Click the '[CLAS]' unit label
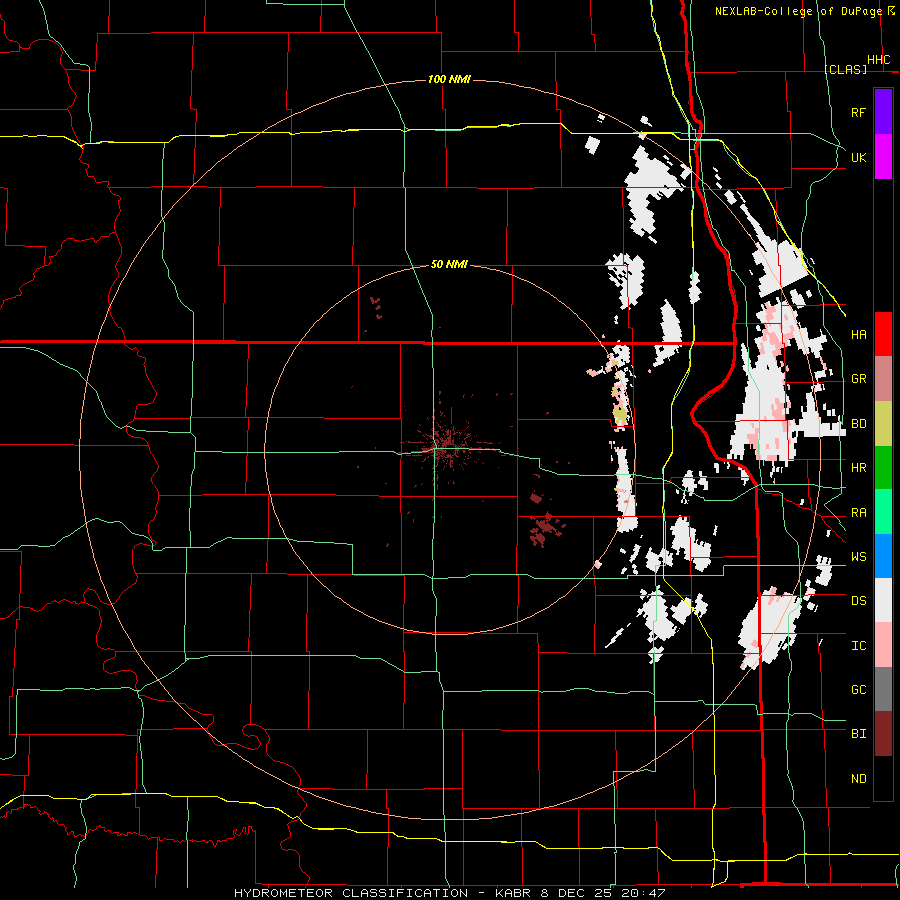 (845, 69)
